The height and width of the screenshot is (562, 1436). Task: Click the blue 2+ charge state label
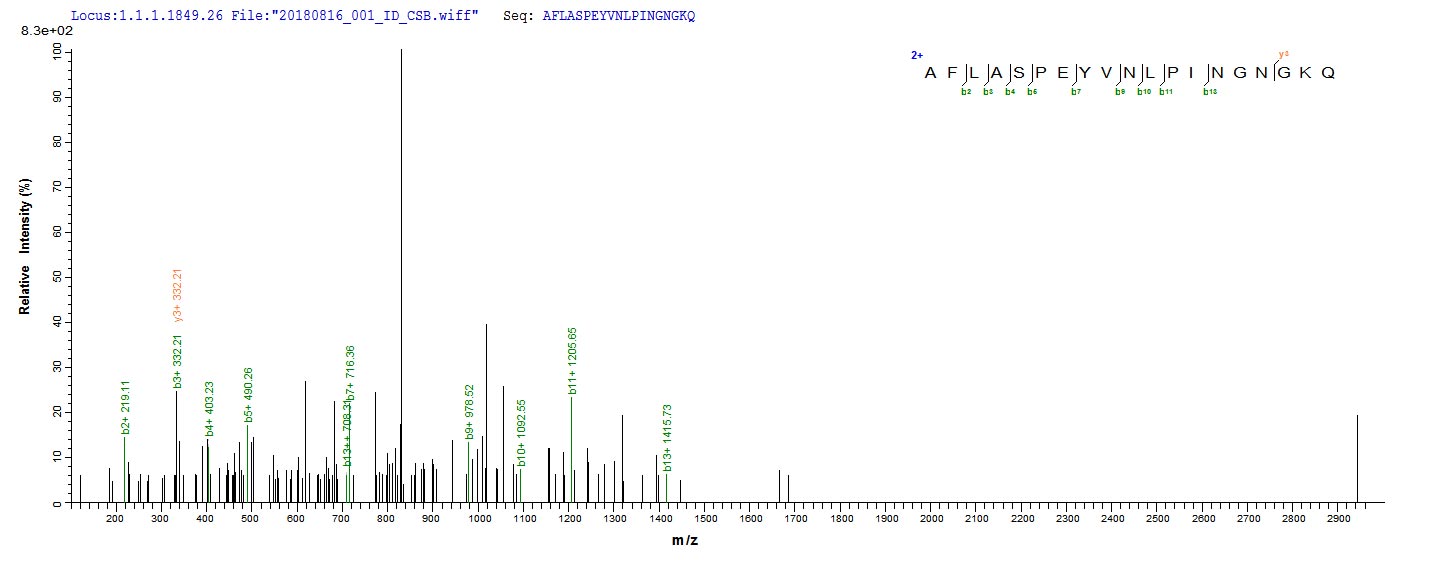[915, 56]
